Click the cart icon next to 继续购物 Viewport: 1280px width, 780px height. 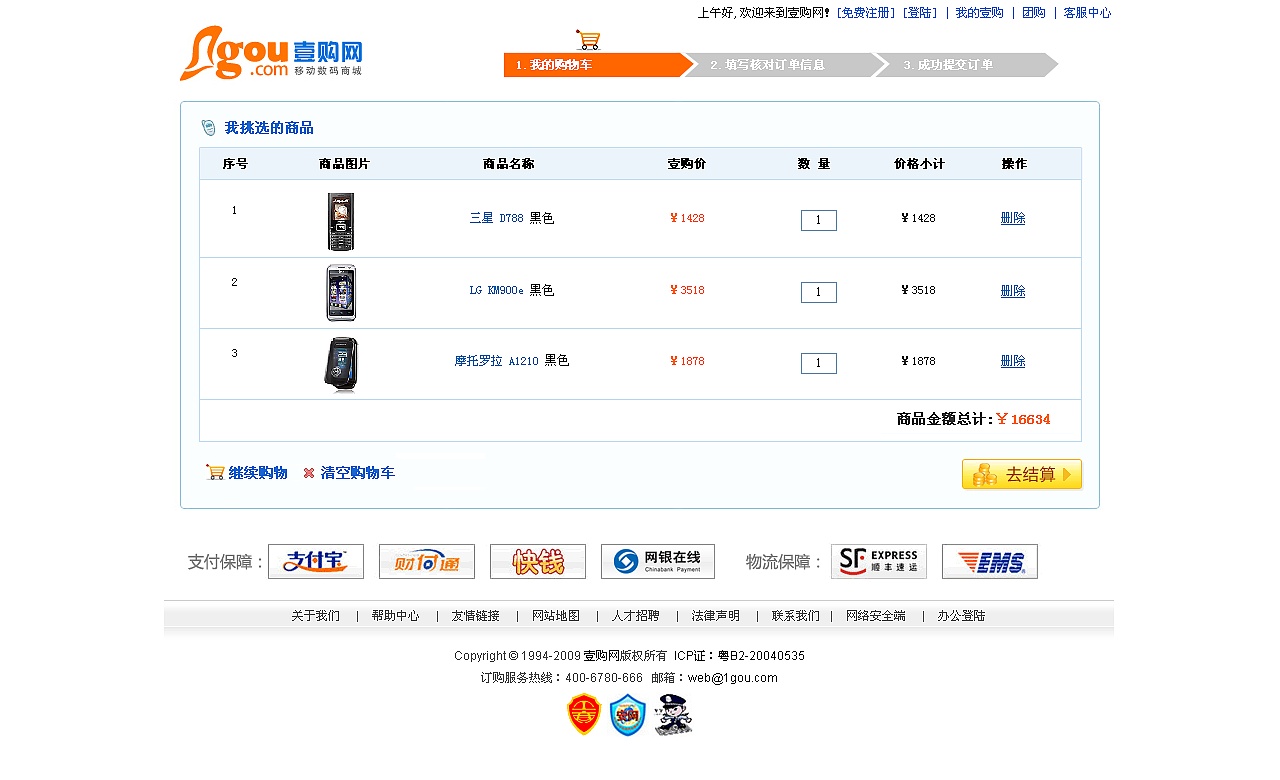click(215, 472)
